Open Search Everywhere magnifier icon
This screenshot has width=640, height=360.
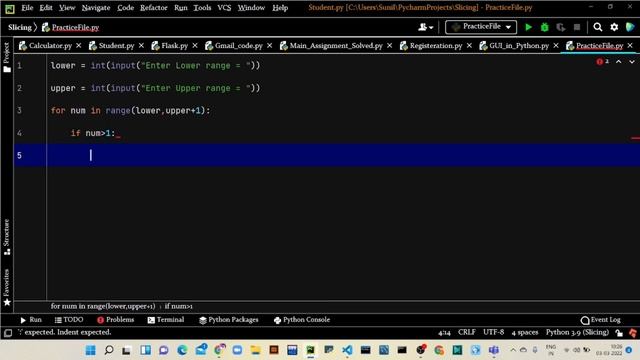[598, 27]
